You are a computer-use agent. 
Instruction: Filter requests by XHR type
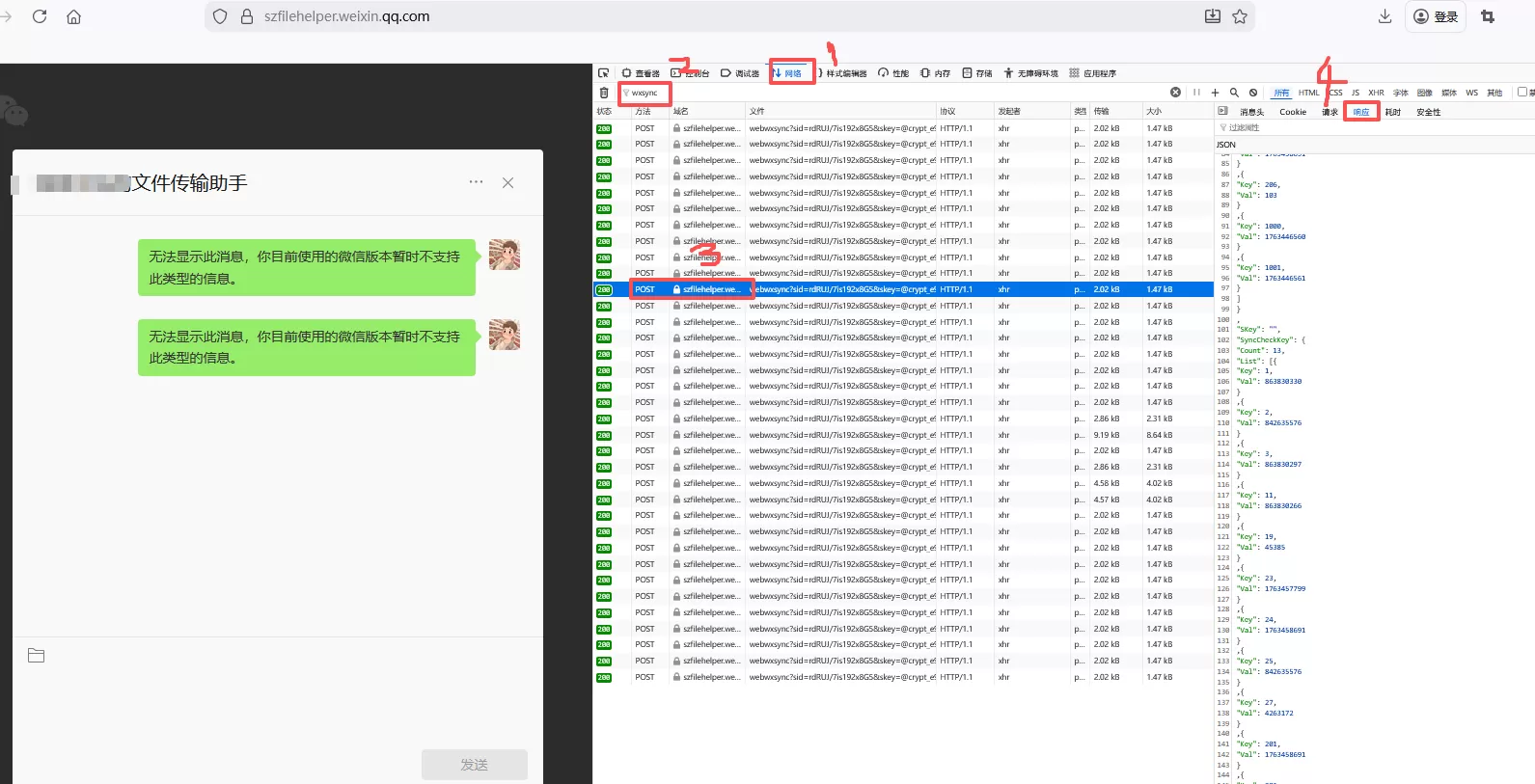tap(1376, 93)
